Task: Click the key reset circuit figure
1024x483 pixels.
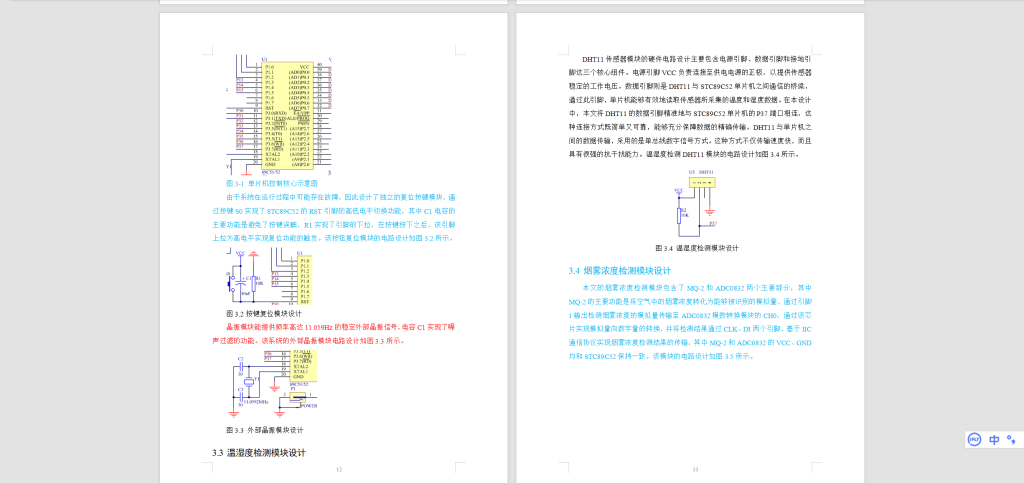Action: pos(268,278)
